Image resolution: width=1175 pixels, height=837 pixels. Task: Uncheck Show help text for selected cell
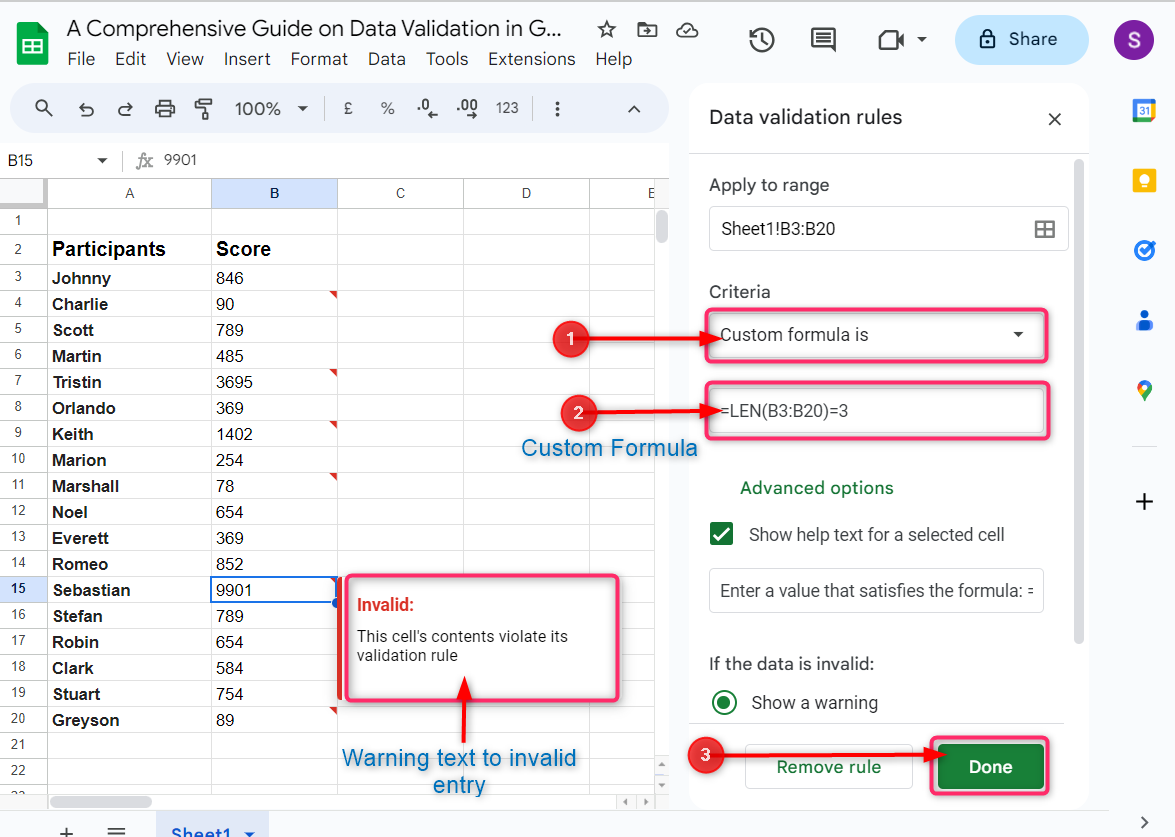coord(721,535)
